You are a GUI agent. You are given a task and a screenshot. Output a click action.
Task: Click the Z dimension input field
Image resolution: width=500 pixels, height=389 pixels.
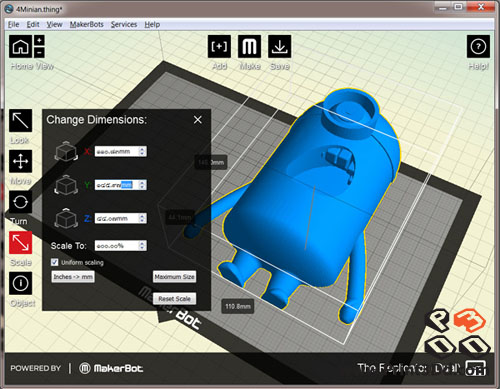tap(121, 218)
